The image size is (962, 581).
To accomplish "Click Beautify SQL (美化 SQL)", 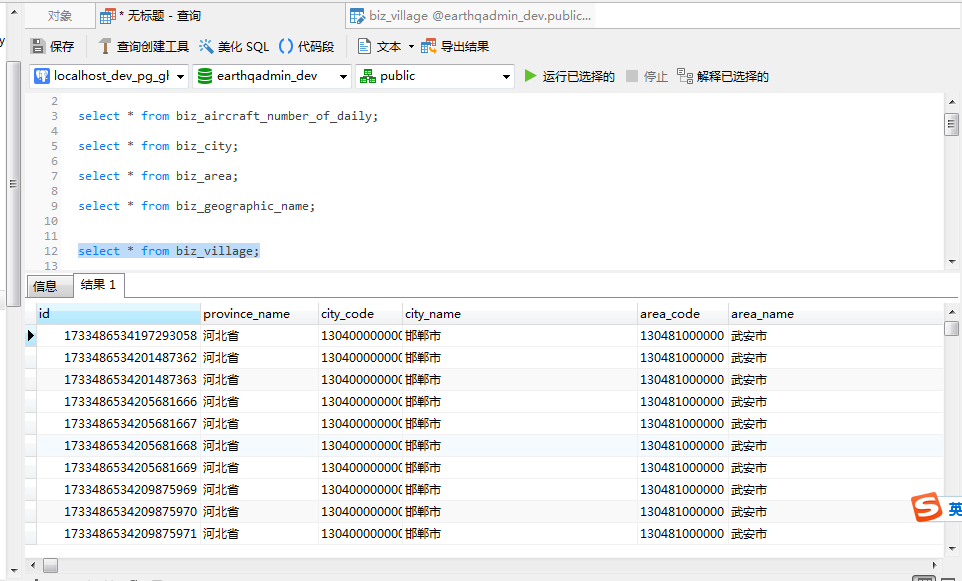I will (x=234, y=46).
